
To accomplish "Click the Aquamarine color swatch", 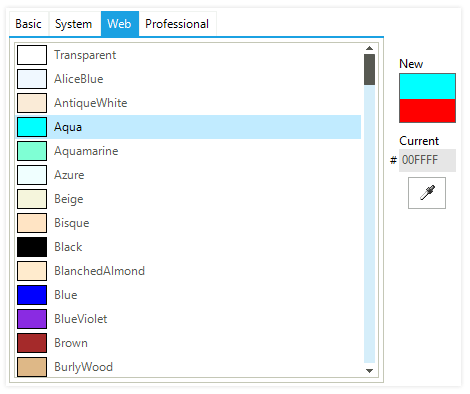I will [x=32, y=151].
